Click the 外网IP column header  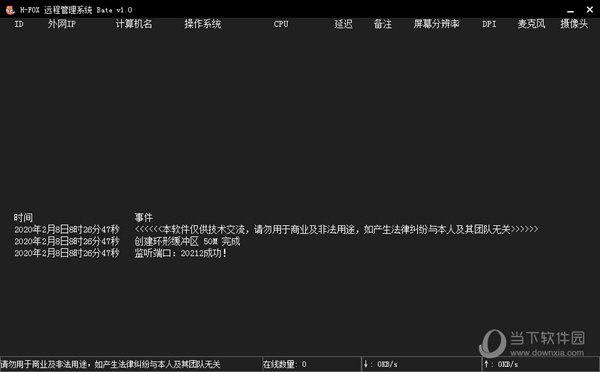click(62, 24)
